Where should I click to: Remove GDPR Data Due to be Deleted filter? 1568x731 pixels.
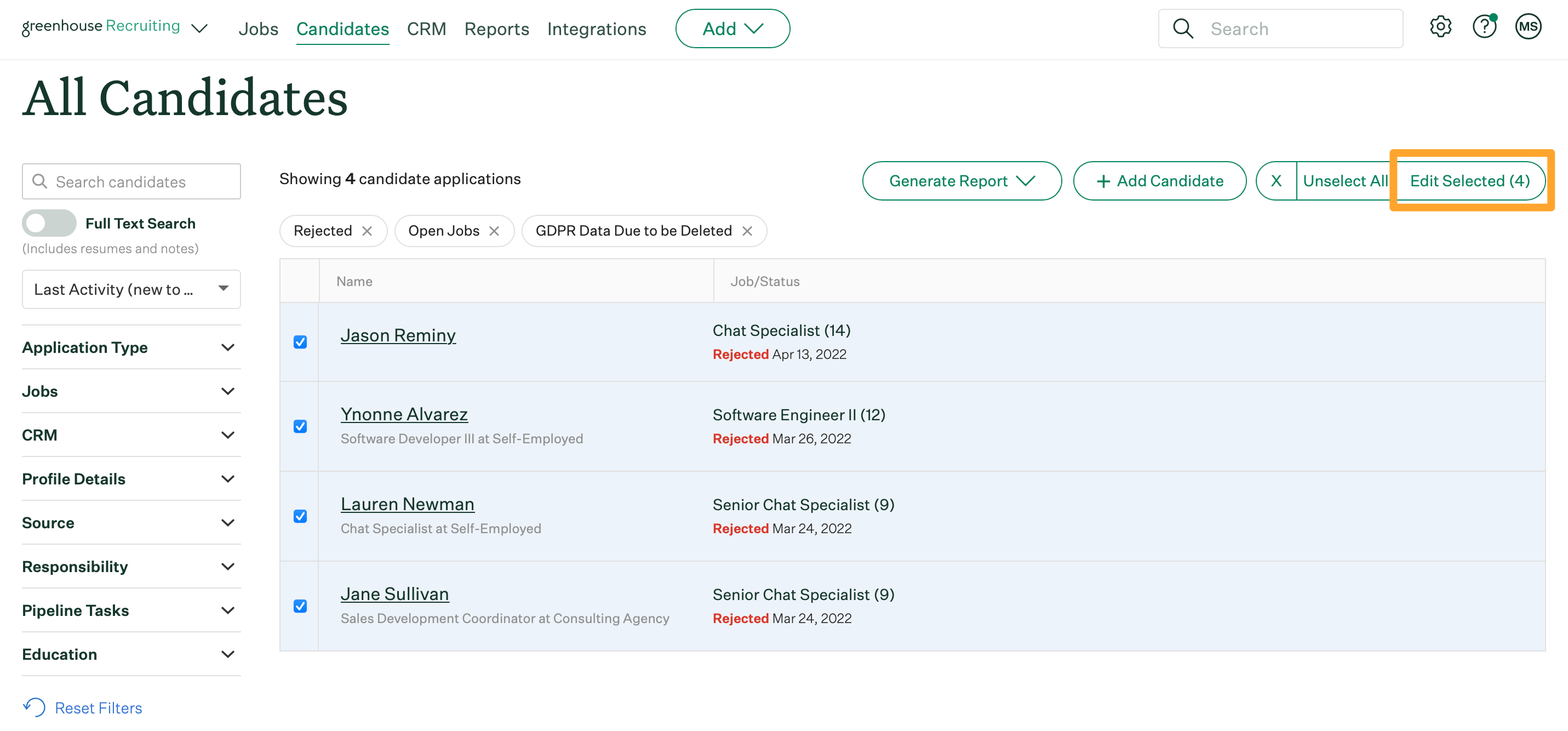click(x=747, y=231)
